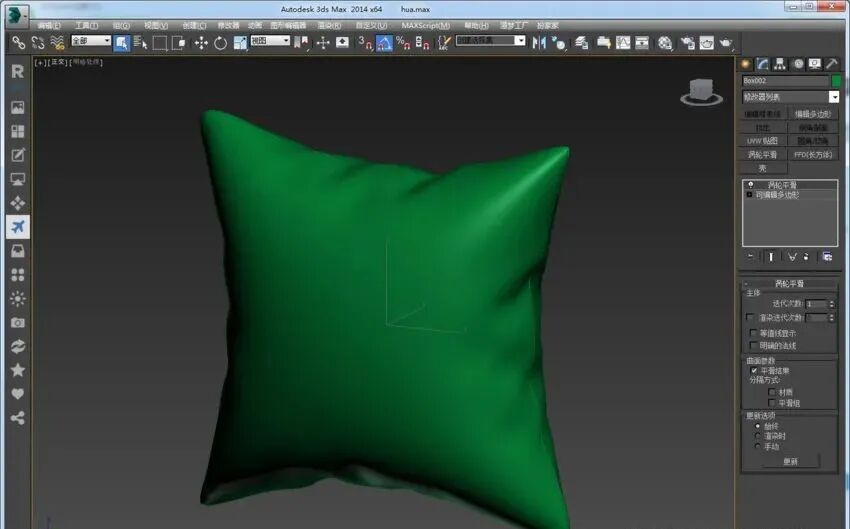Screen dimensions: 850x529
Task: Click the Mirror tool icon
Action: (539, 43)
